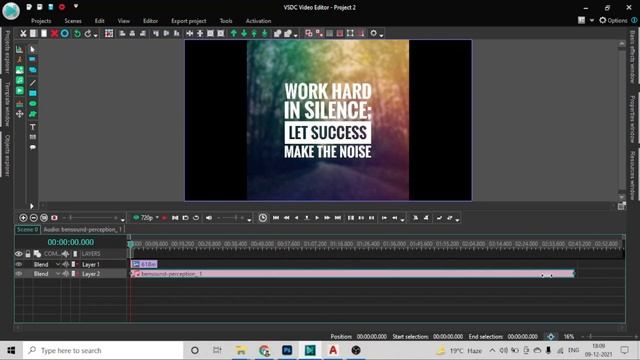Click the volume speaker icon
640x360 pixels.
click(209, 218)
